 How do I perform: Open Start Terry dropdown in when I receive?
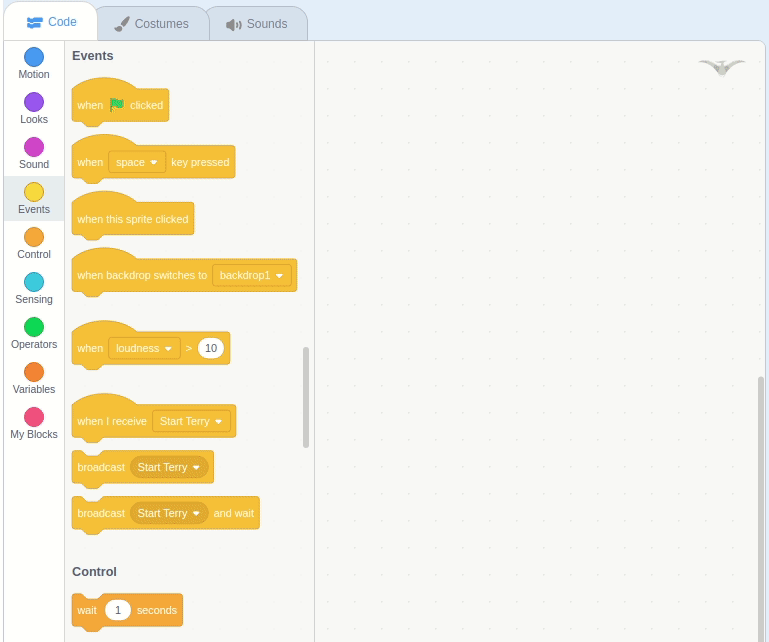191,421
